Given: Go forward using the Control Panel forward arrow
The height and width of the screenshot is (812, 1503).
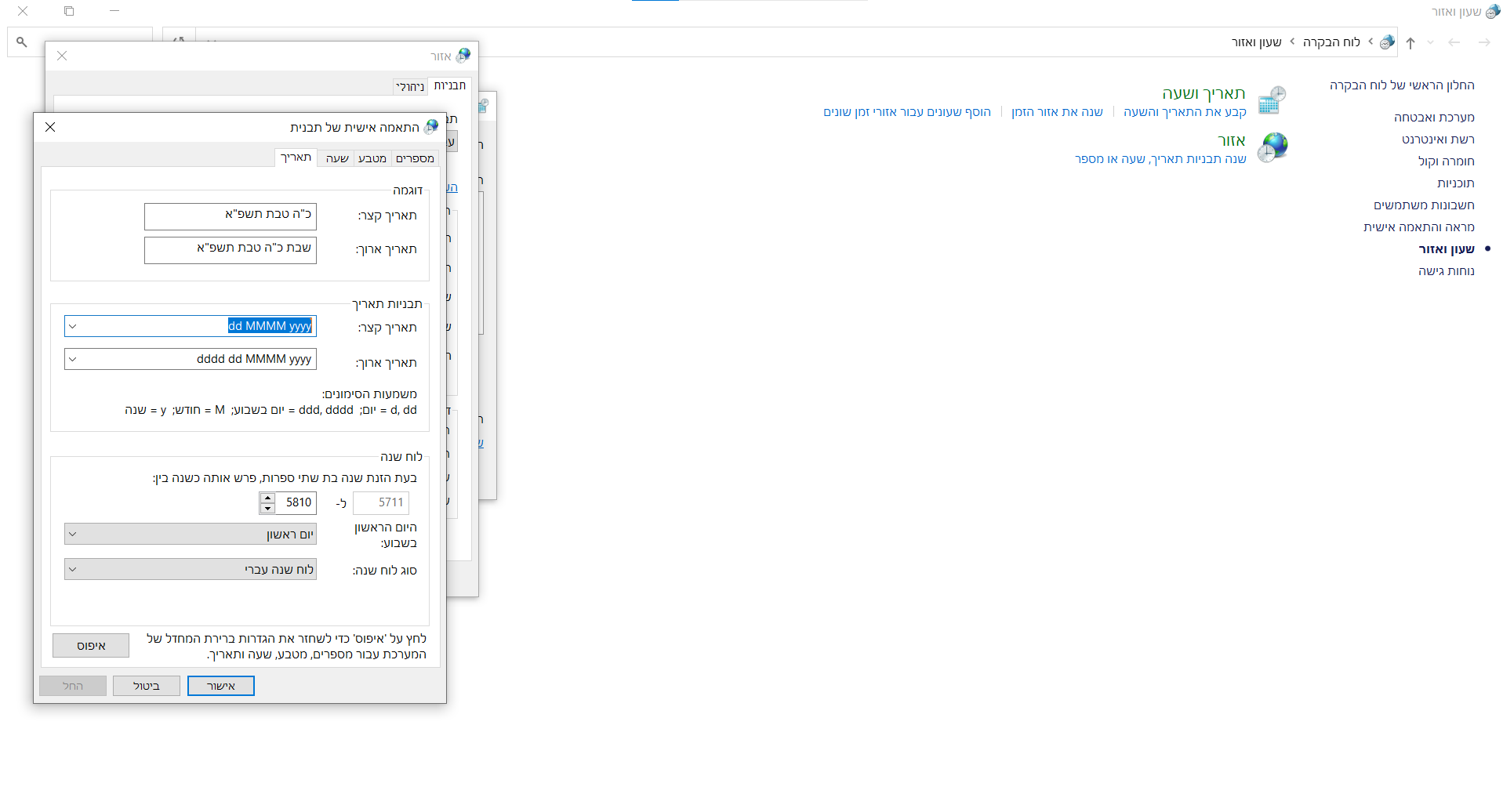Looking at the screenshot, I should (1484, 42).
